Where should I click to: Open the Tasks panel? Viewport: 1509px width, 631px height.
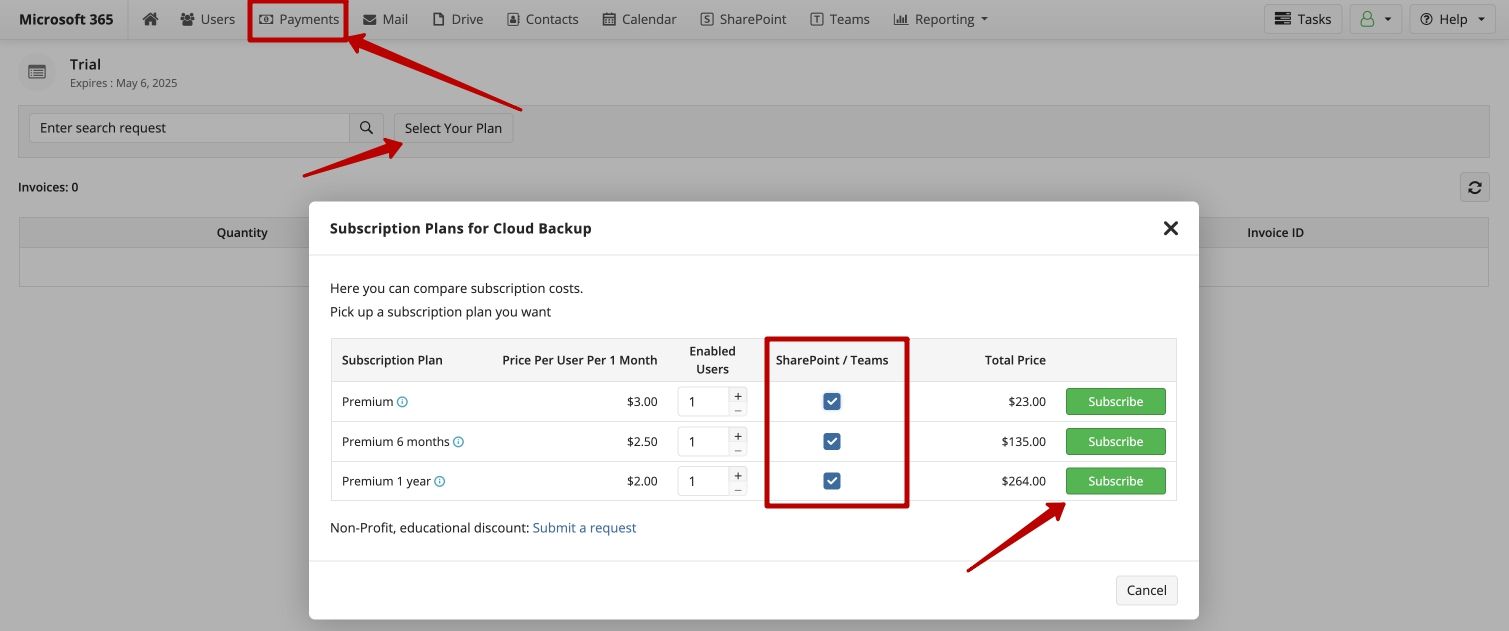click(1303, 19)
